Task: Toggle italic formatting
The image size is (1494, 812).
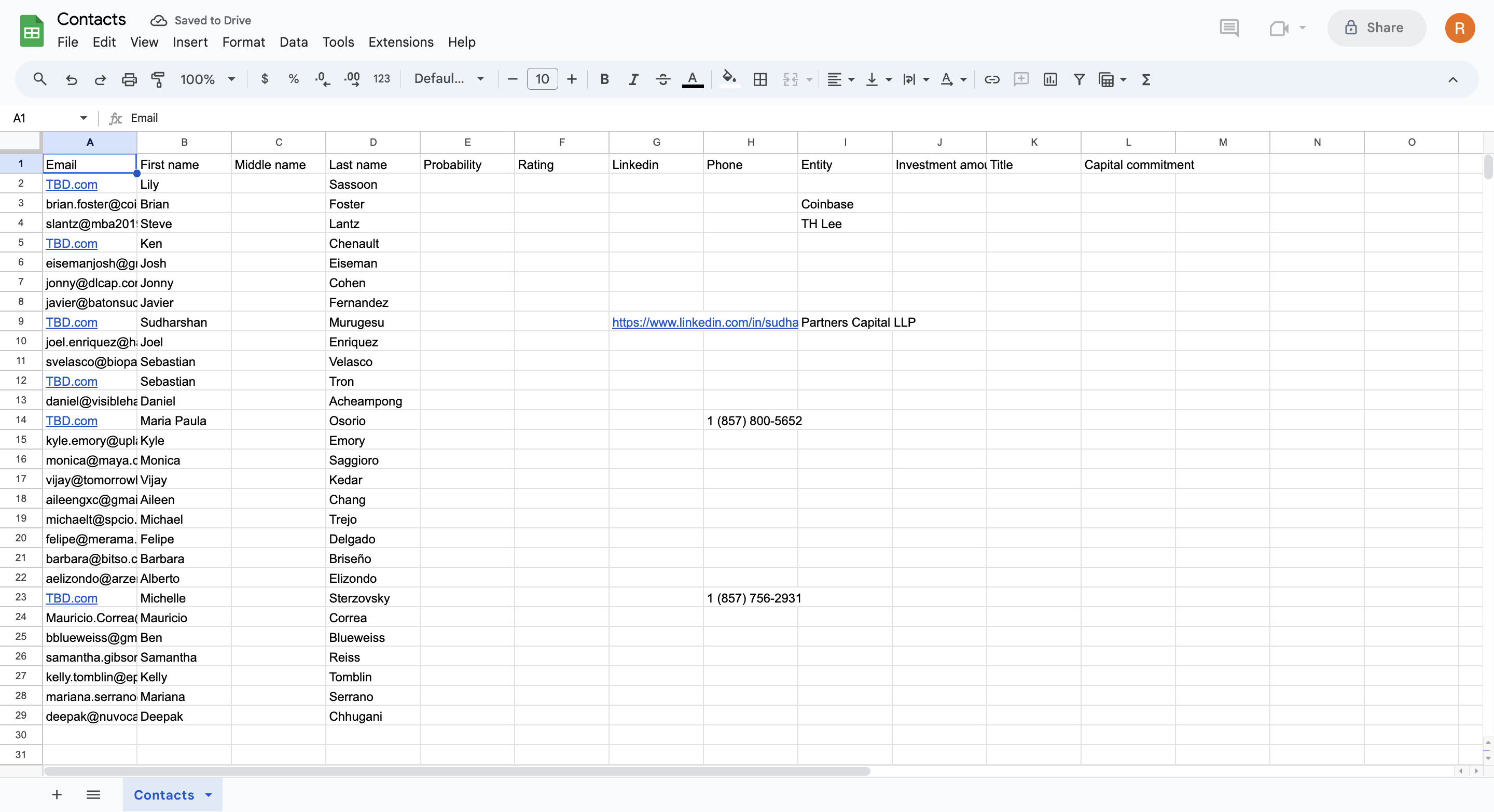Action: coord(633,79)
